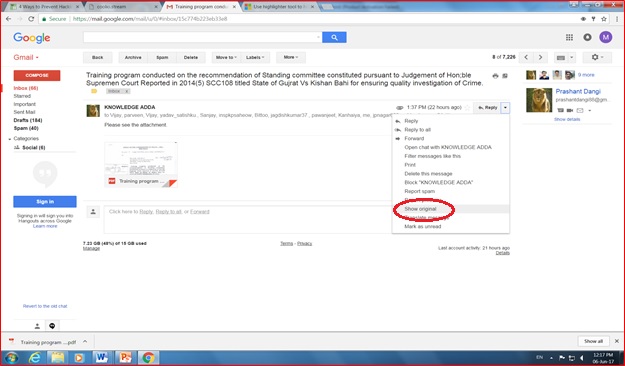Viewport: 625px width, 366px height.
Task: Click the account activity Details link
Action: coord(503,253)
